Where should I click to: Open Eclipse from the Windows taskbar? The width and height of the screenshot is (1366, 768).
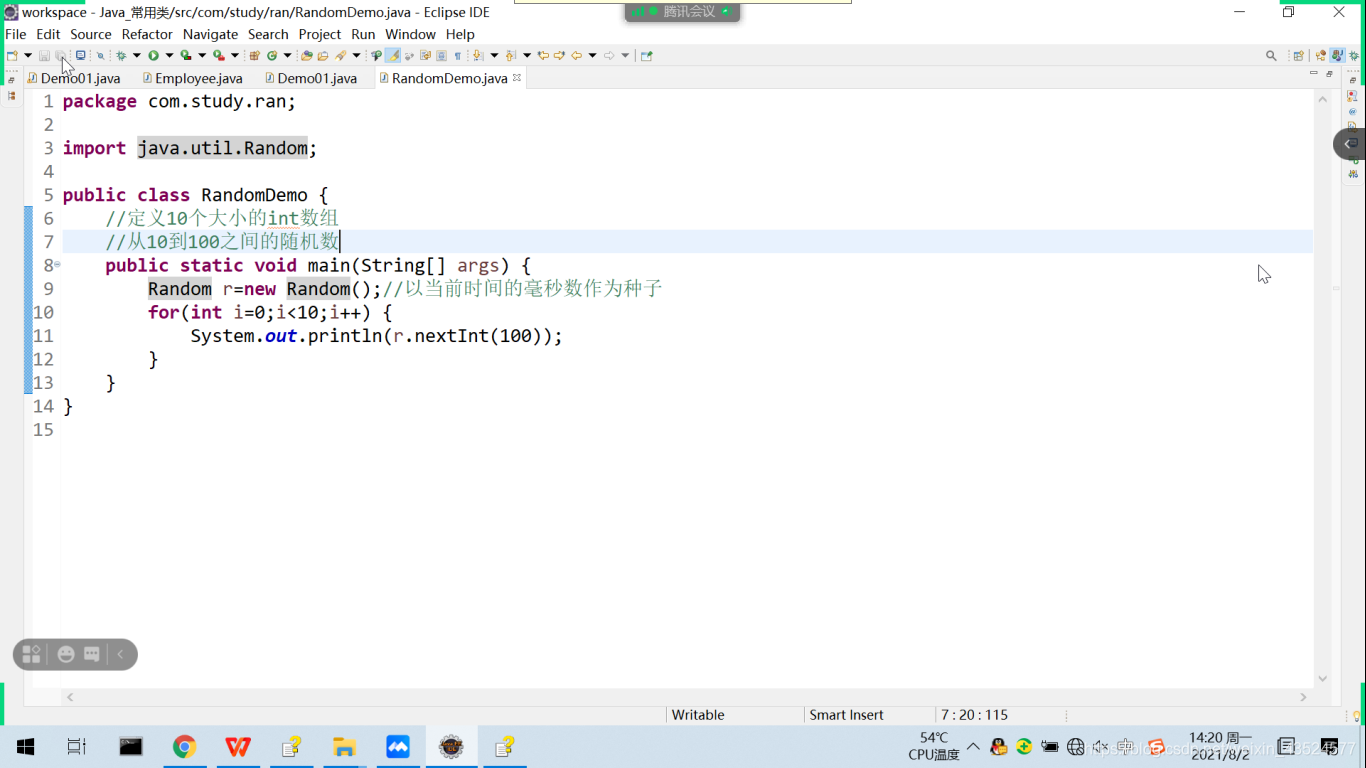coord(452,746)
